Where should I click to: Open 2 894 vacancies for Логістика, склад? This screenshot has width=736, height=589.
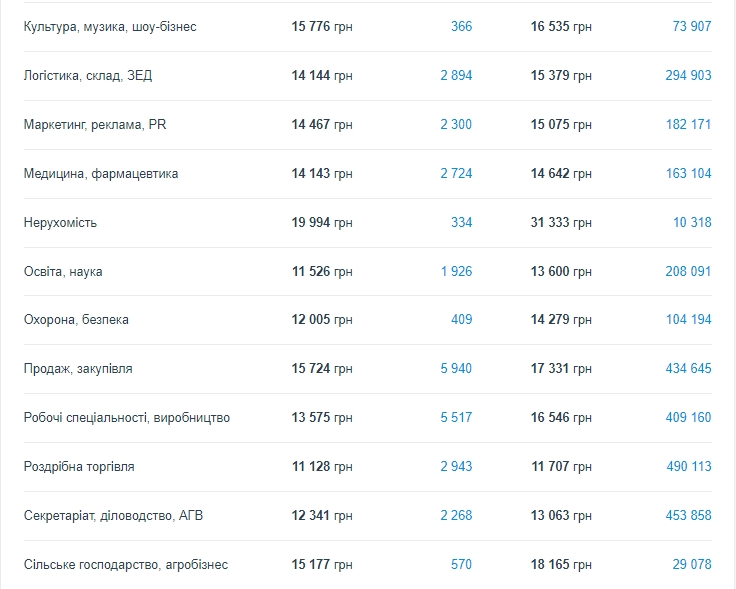456,75
